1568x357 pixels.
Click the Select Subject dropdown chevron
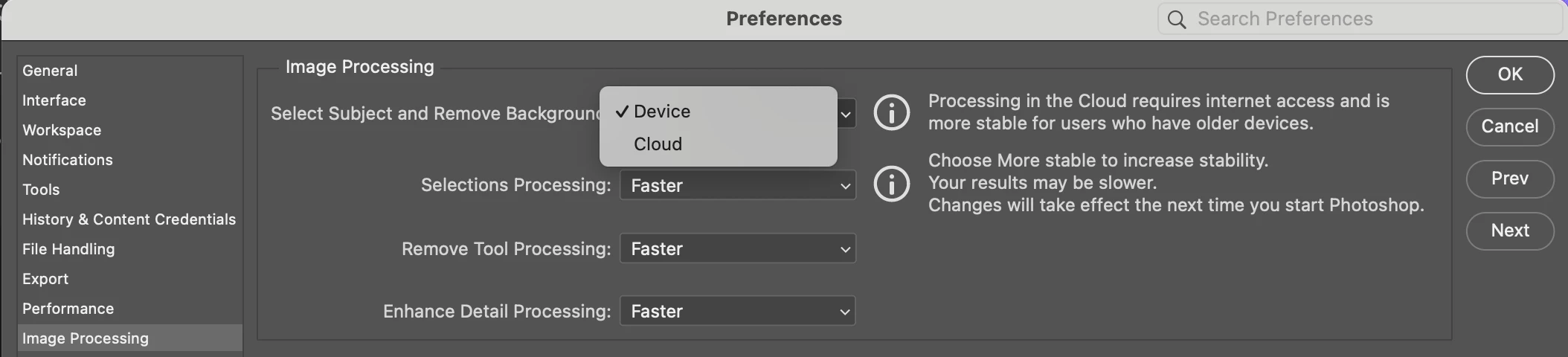click(x=846, y=114)
